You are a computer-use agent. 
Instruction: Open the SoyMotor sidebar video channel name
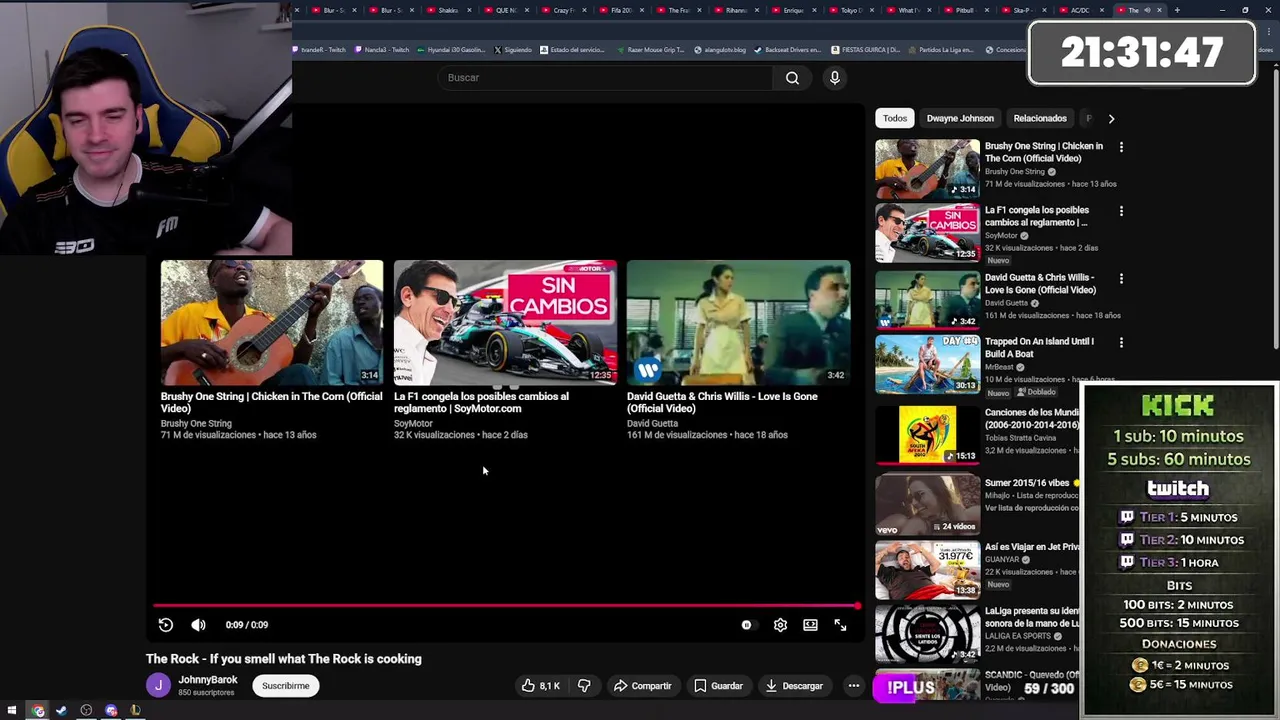tap(1001, 236)
